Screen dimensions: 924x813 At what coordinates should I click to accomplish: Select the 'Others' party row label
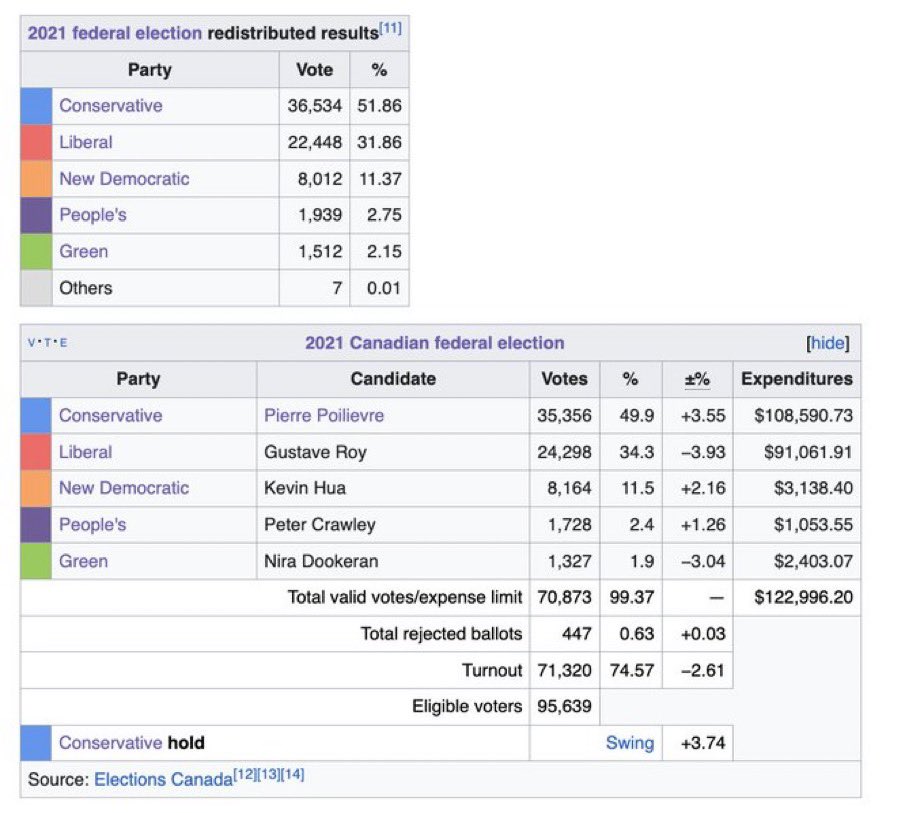point(85,288)
